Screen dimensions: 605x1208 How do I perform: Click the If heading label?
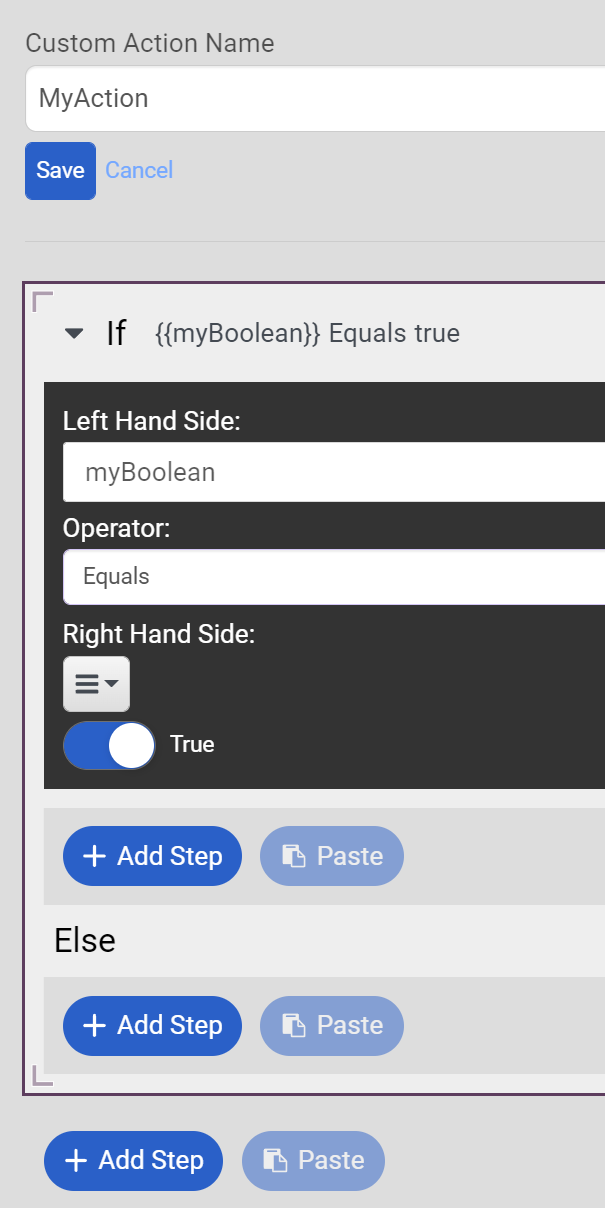click(116, 334)
